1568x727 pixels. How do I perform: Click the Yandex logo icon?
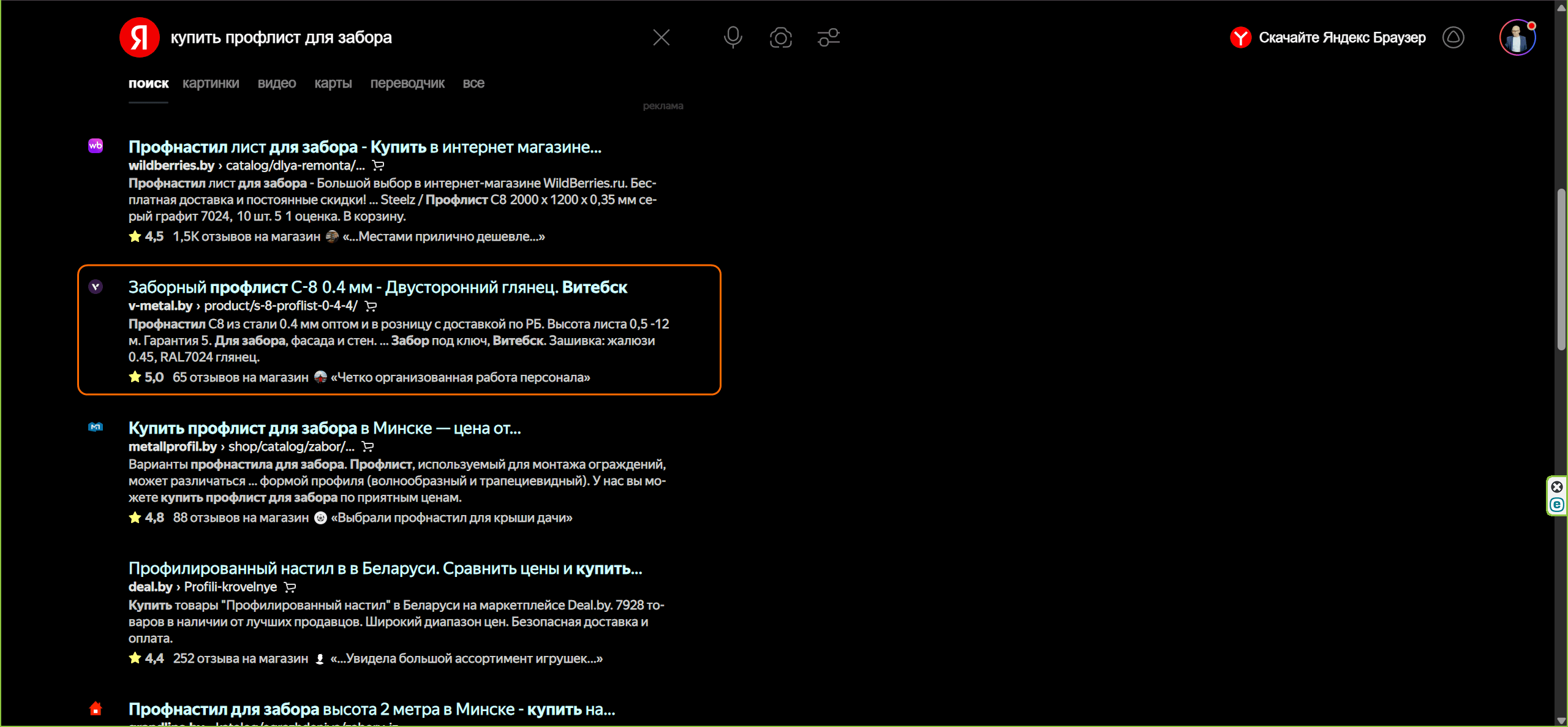(139, 37)
